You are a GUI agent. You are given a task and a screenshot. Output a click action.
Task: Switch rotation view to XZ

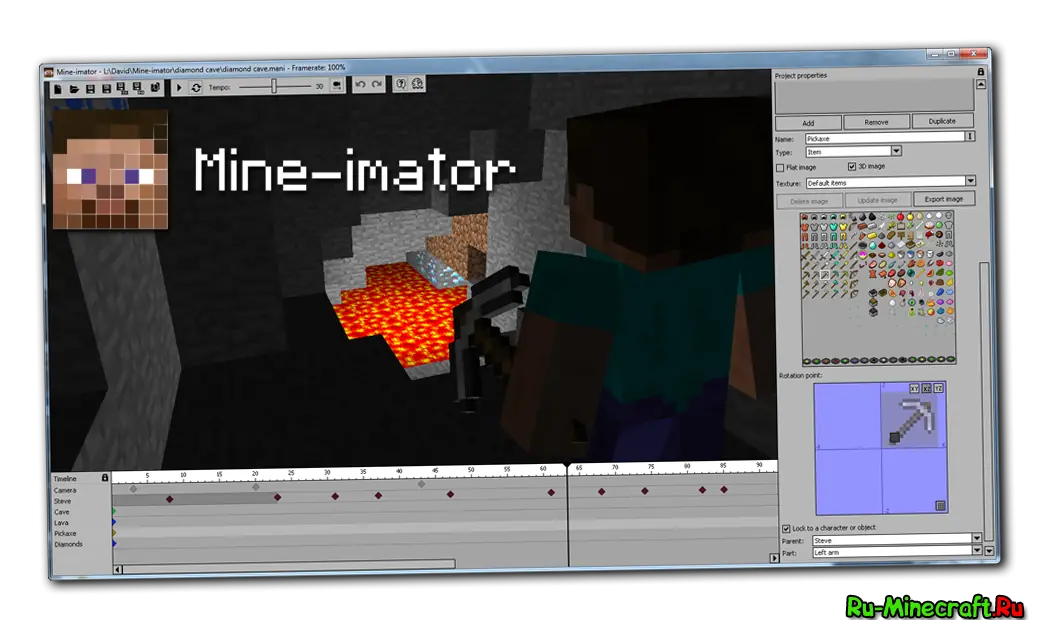pos(927,389)
